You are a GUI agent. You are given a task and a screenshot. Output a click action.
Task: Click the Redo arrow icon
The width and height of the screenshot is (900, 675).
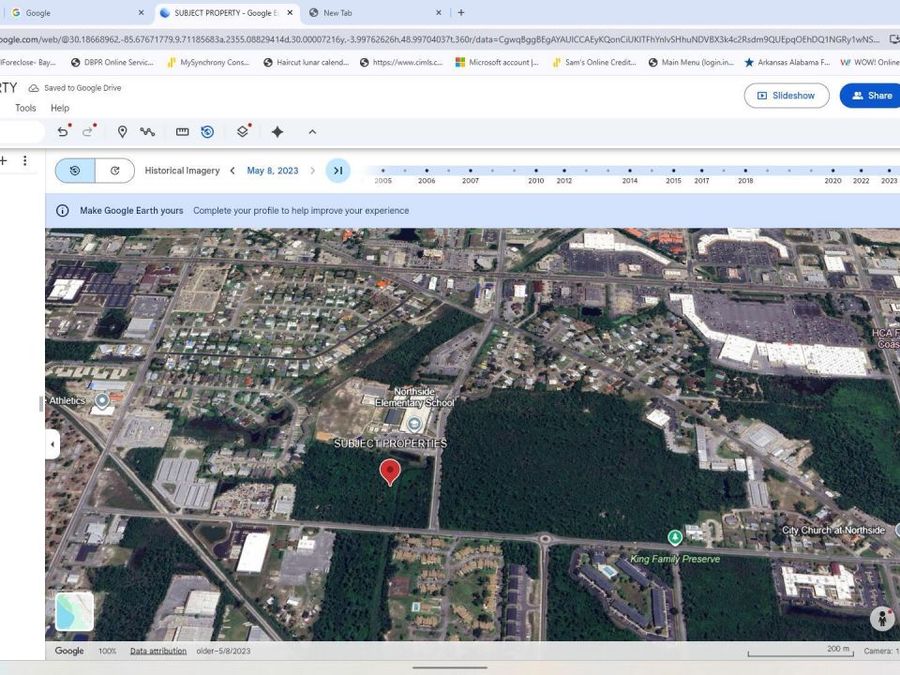point(87,131)
